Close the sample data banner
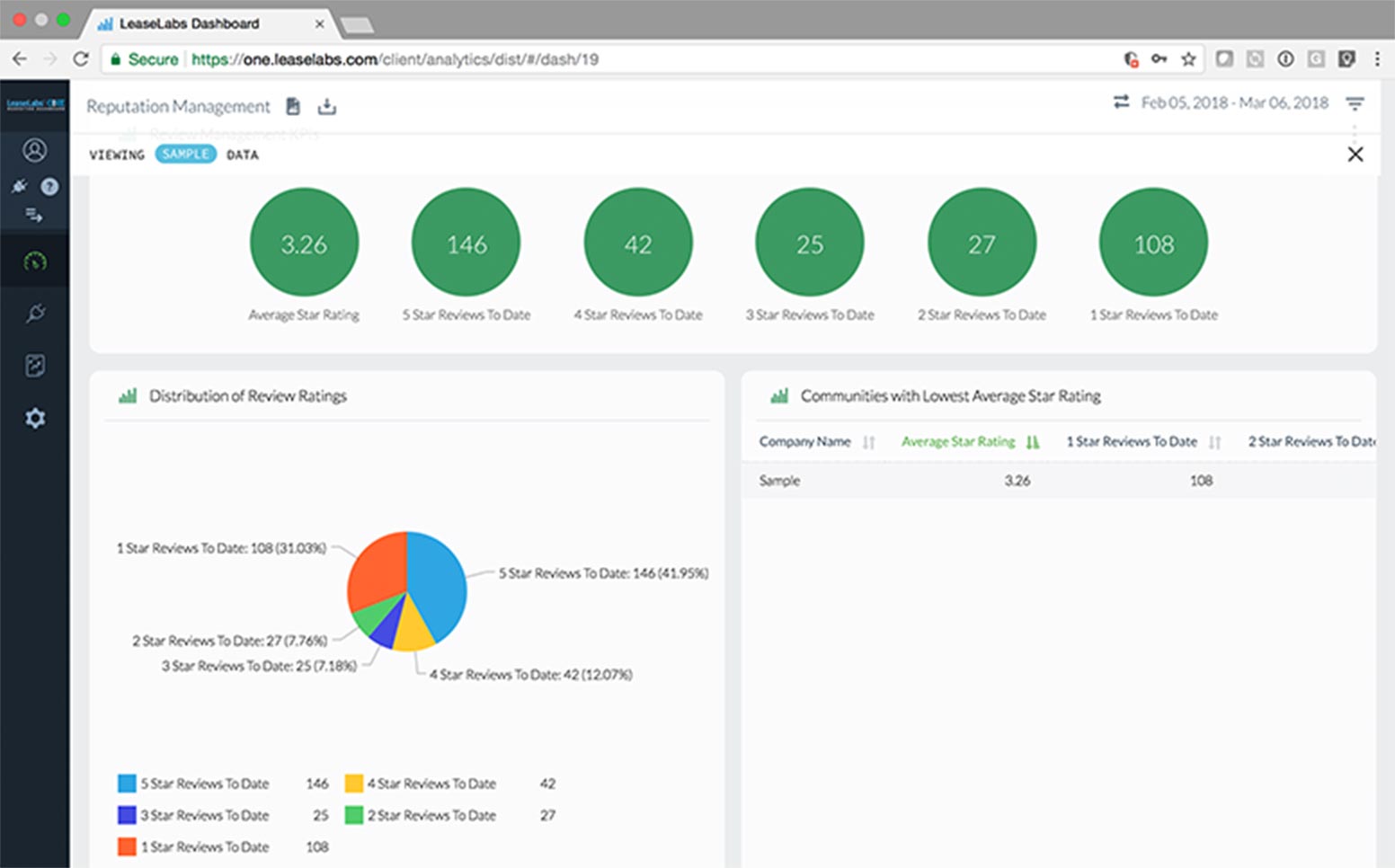Image resolution: width=1395 pixels, height=868 pixels. (1355, 155)
